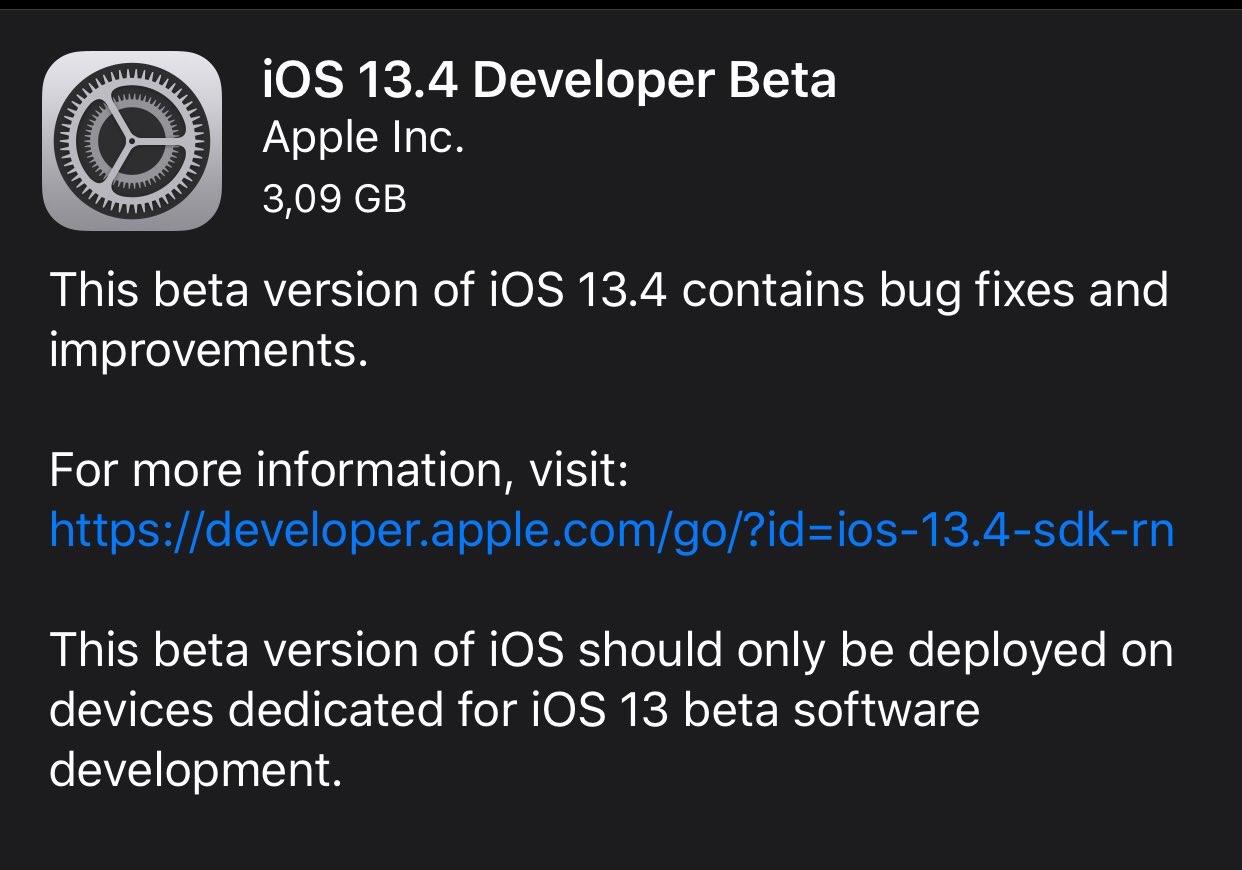Select the Apple Inc. publisher name
The image size is (1242, 870).
[363, 140]
